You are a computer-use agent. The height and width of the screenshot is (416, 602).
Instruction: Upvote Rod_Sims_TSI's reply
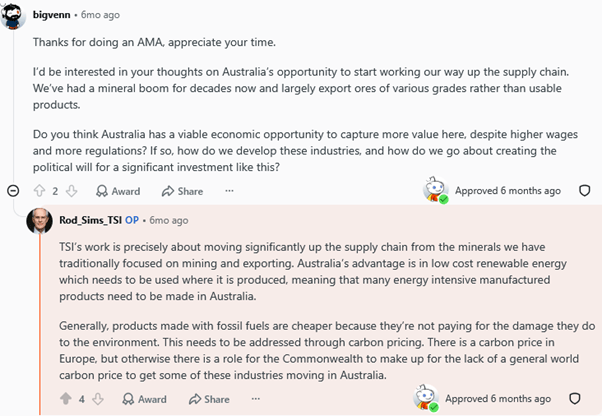click(66, 399)
